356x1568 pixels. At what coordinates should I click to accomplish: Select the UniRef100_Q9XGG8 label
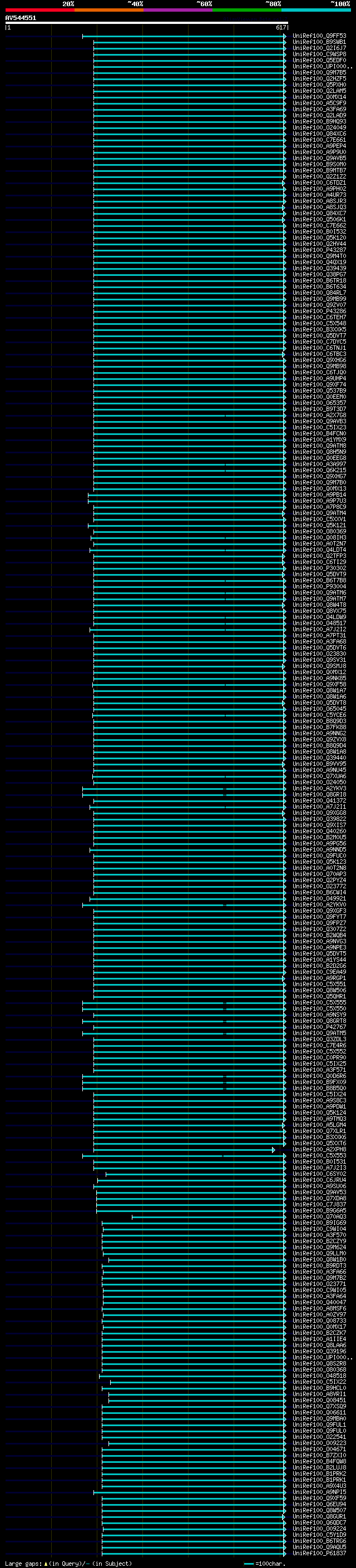pos(319,813)
